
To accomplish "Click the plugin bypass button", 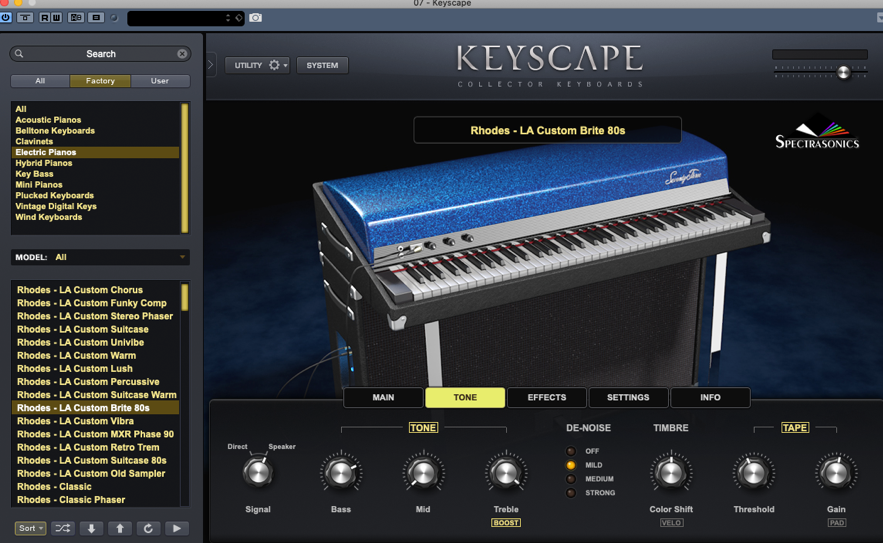I will pos(25,17).
